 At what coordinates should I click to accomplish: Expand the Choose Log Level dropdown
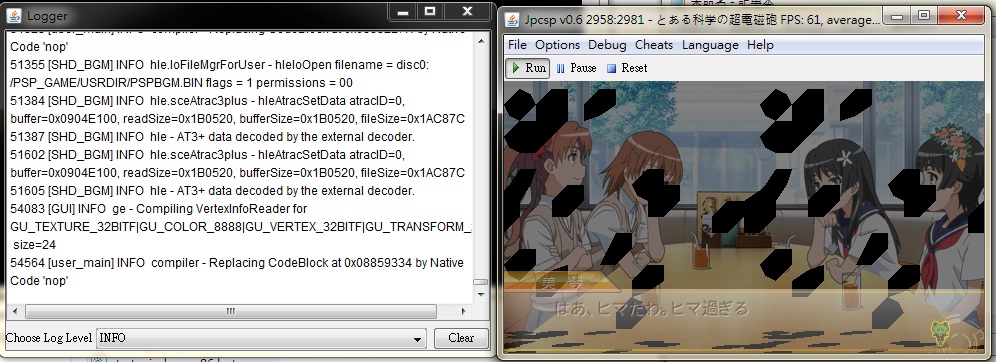[x=261, y=338]
